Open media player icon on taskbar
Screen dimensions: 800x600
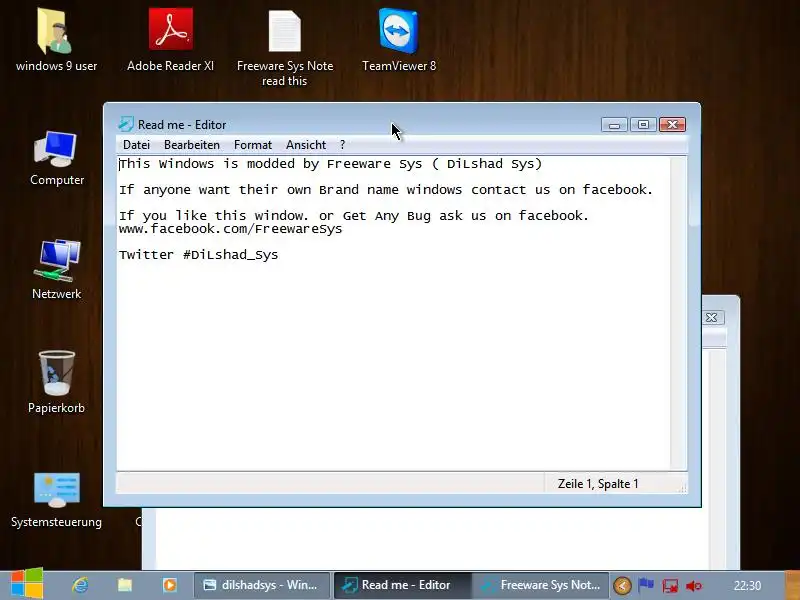(x=169, y=585)
